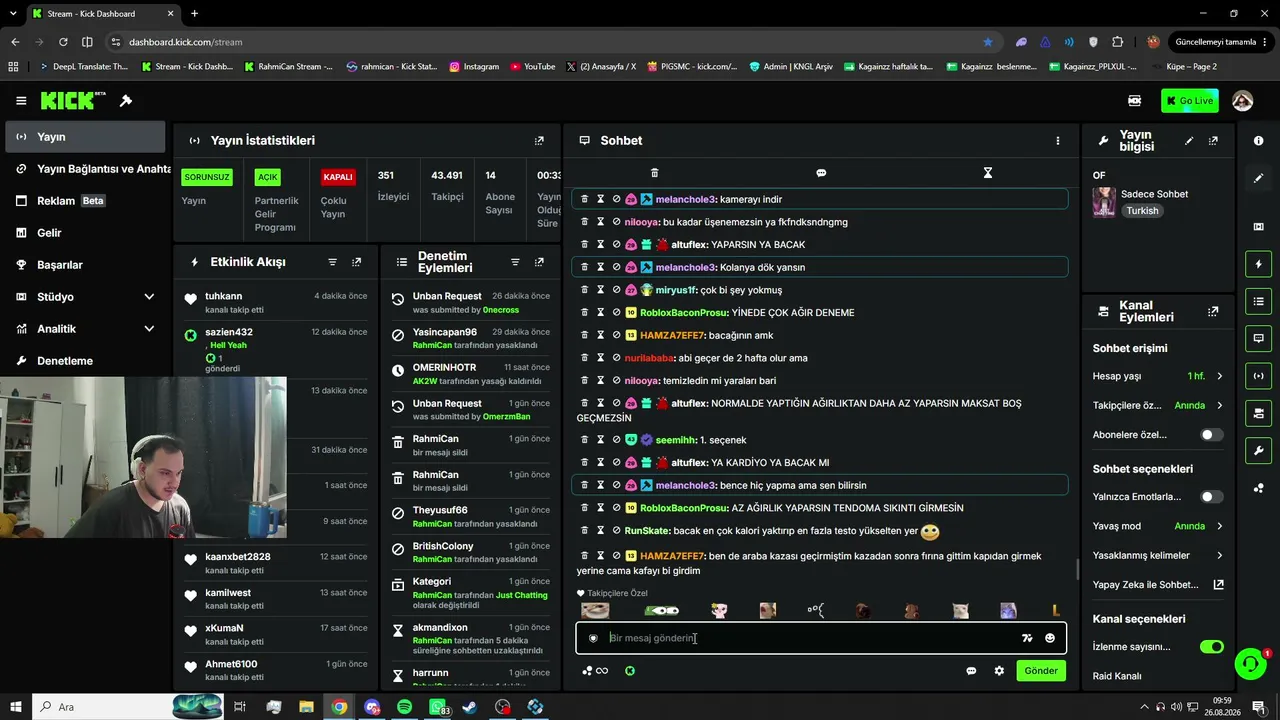Click the trash icon in the chat toolbar
Viewport: 1280px width, 720px height.
coord(654,173)
